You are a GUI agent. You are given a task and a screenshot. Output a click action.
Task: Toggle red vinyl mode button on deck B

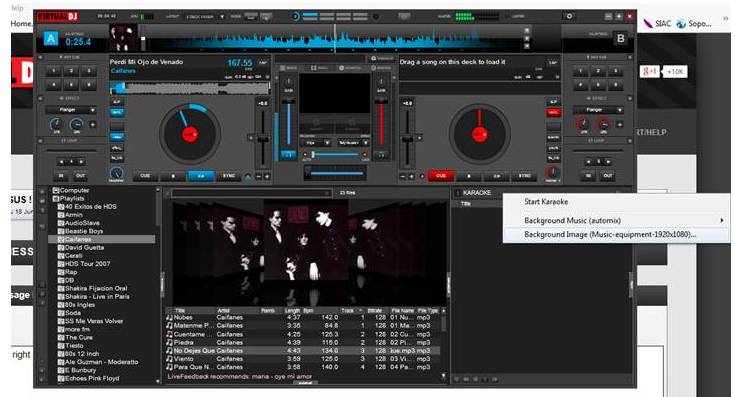pyautogui.click(x=553, y=112)
